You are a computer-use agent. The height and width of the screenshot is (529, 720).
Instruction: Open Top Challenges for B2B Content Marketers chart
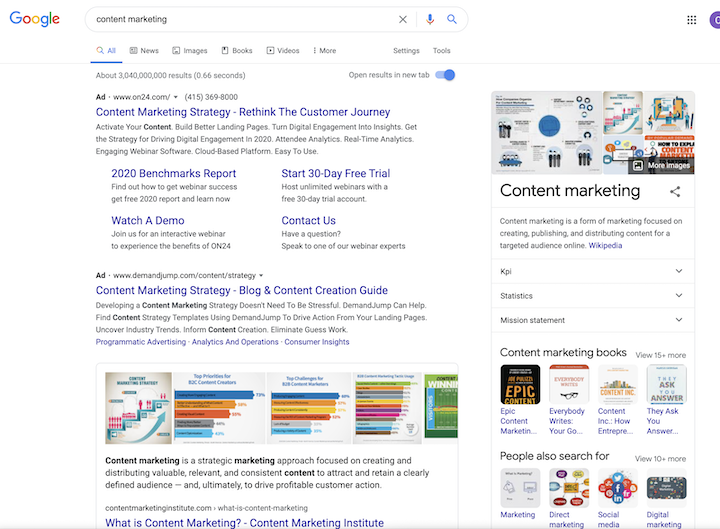[309, 408]
